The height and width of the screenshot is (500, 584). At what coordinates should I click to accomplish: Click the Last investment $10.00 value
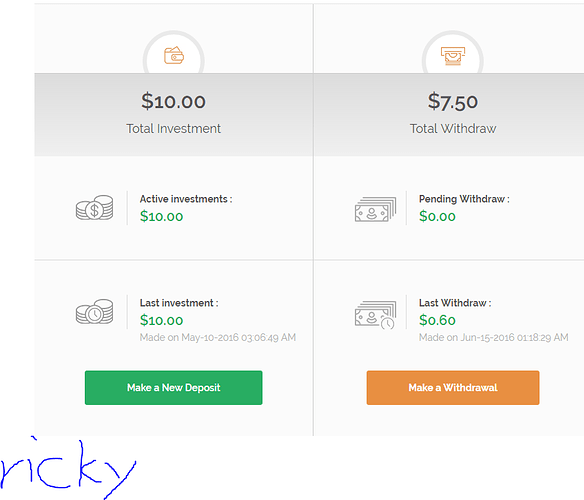pos(162,320)
